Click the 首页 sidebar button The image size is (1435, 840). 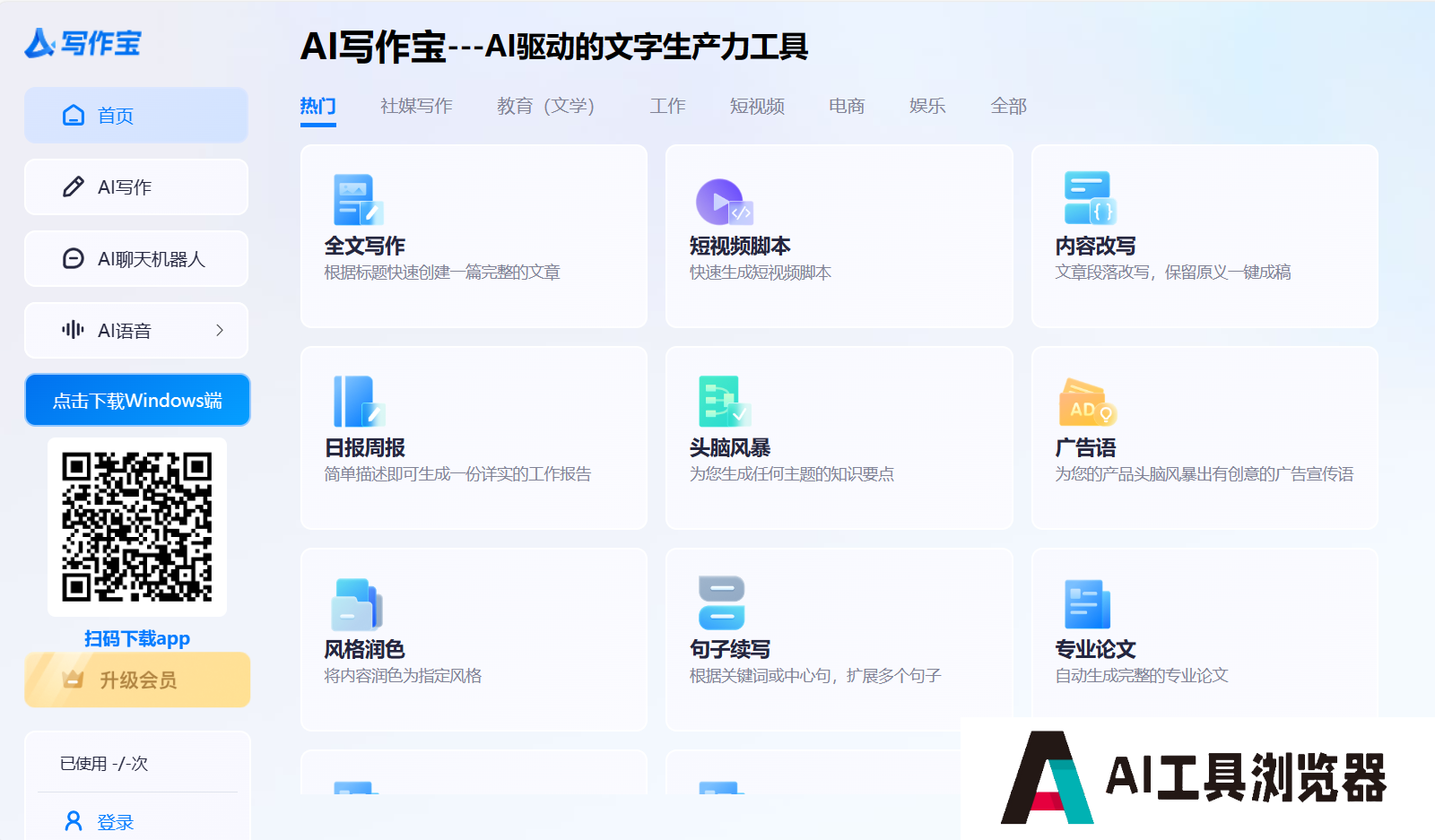pyautogui.click(x=136, y=115)
